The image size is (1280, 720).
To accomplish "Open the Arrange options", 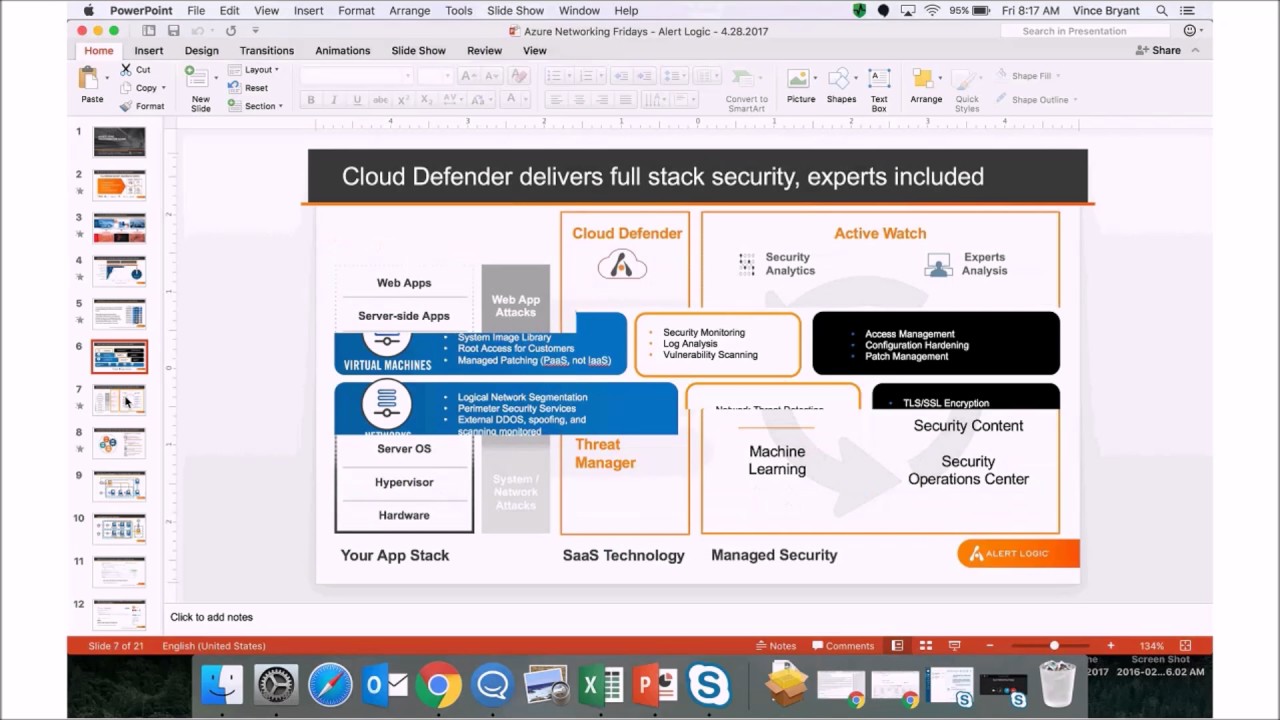I will pos(926,86).
